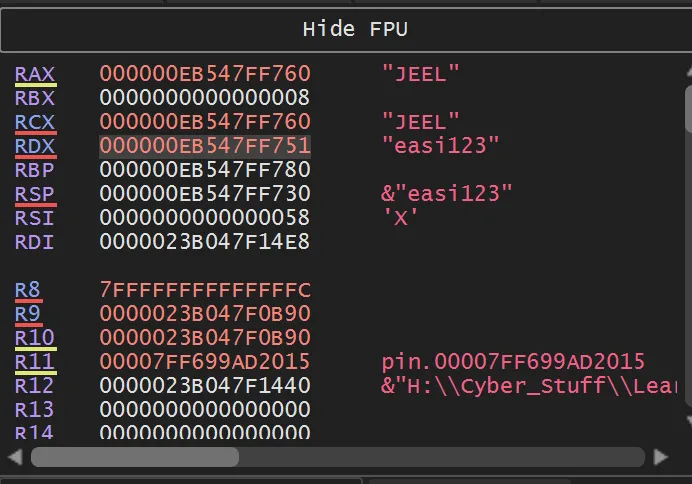Click the horizontal scrollbar thumb
The height and width of the screenshot is (484, 692).
[135, 457]
